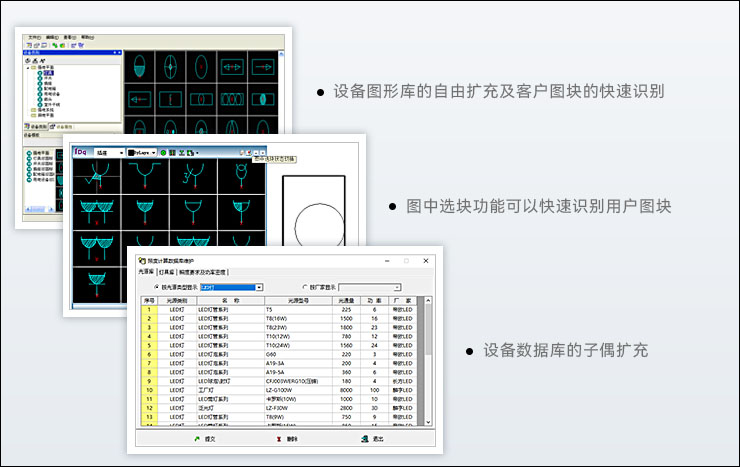Screen dimensions: 740x467
Task: Select the half-filled ellipse symbol in the device library
Action: (139, 68)
